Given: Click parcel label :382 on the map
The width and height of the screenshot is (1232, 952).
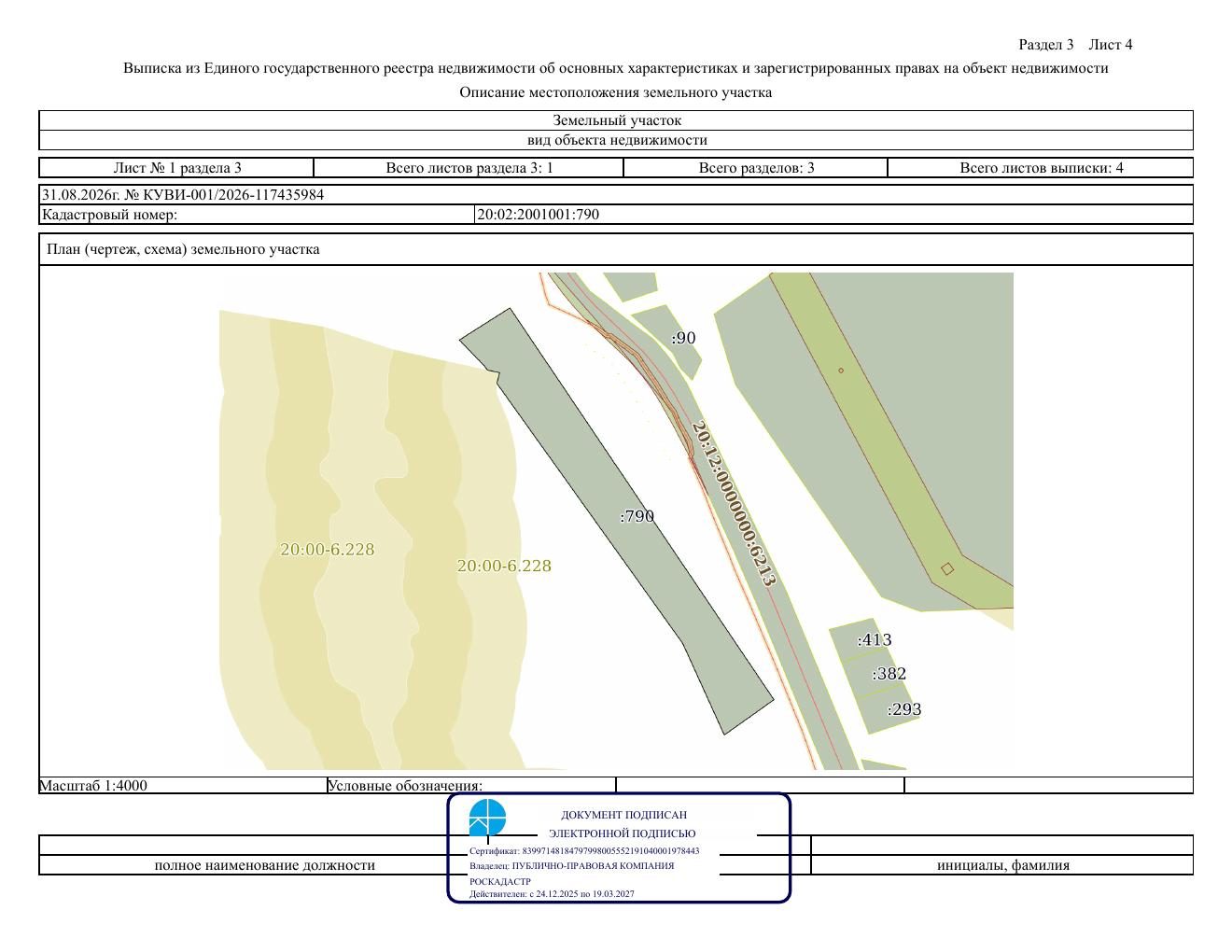Looking at the screenshot, I should coord(889,673).
